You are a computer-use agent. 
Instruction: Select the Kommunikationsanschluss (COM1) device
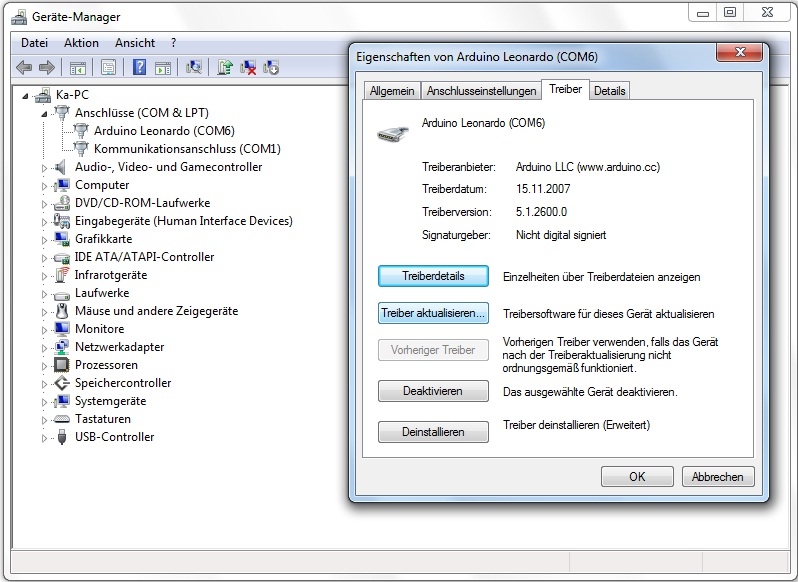187,149
